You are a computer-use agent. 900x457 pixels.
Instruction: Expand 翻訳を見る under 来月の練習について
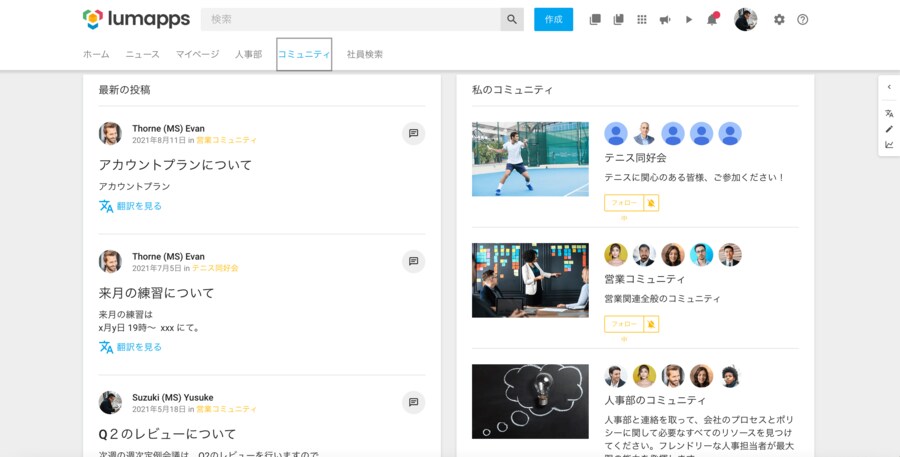pyautogui.click(x=139, y=347)
